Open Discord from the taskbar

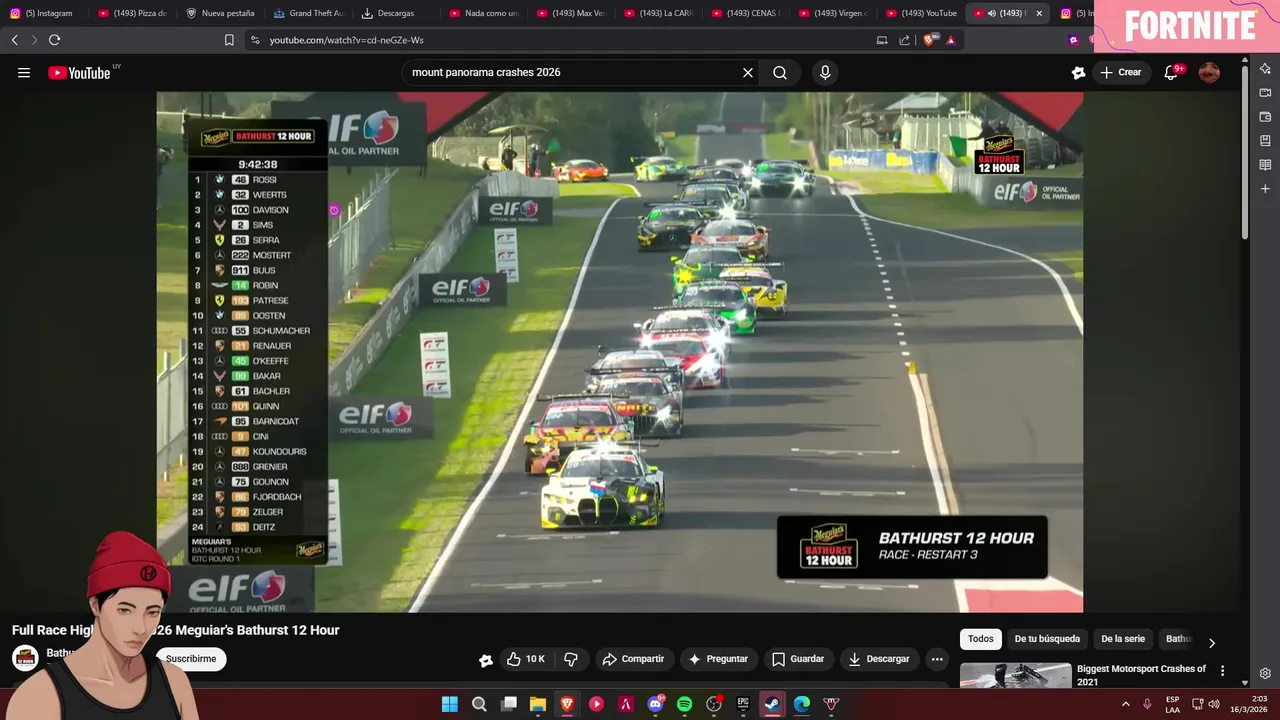(655, 704)
